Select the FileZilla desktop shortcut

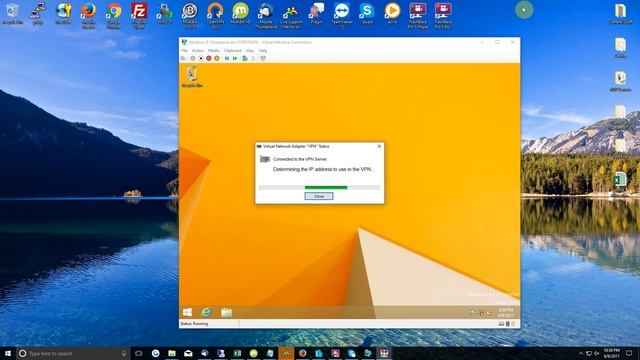[x=139, y=16]
